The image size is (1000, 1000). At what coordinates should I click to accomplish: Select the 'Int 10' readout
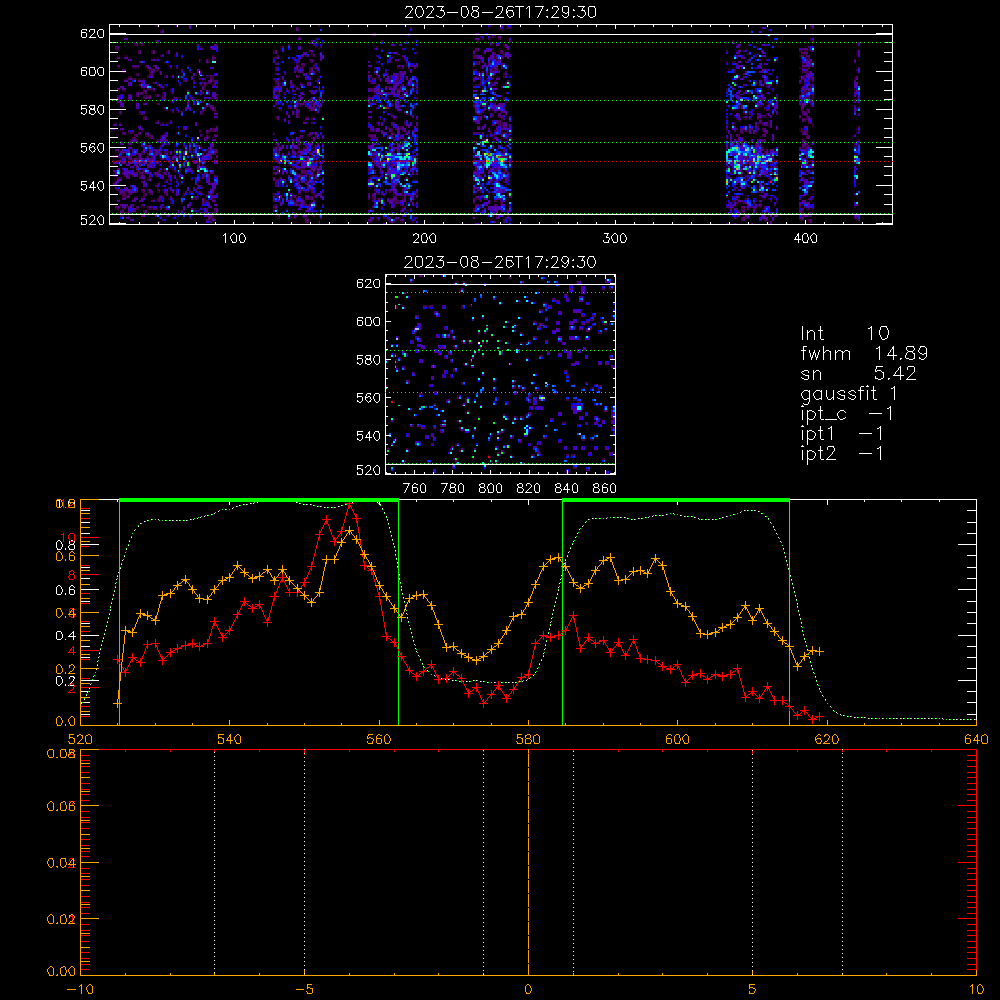pyautogui.click(x=844, y=333)
